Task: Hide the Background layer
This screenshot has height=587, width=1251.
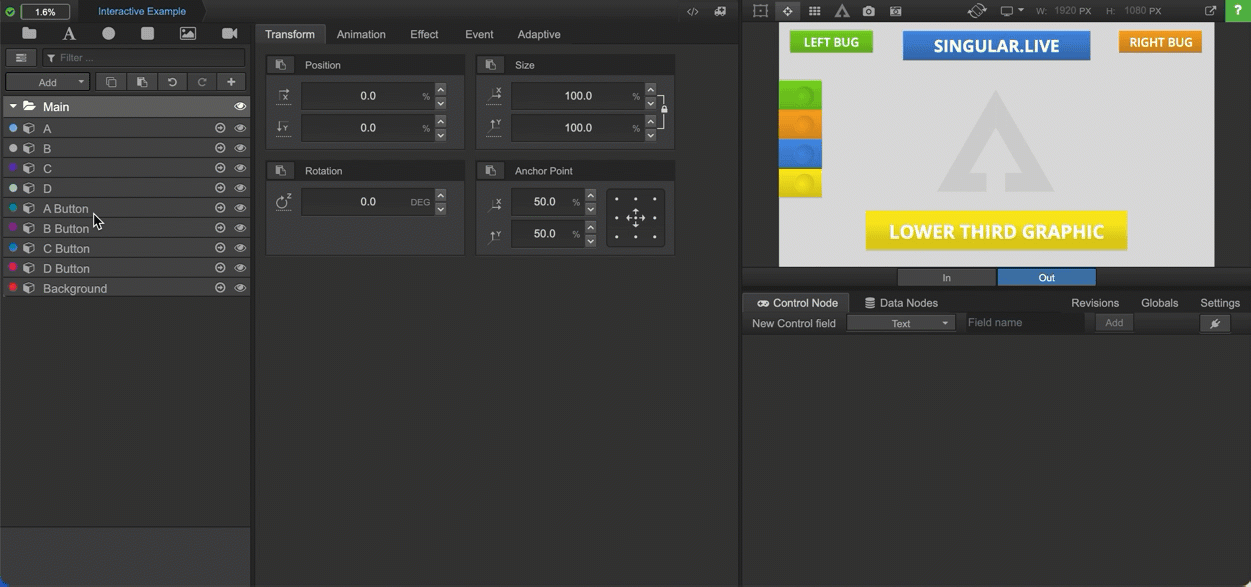Action: (240, 288)
